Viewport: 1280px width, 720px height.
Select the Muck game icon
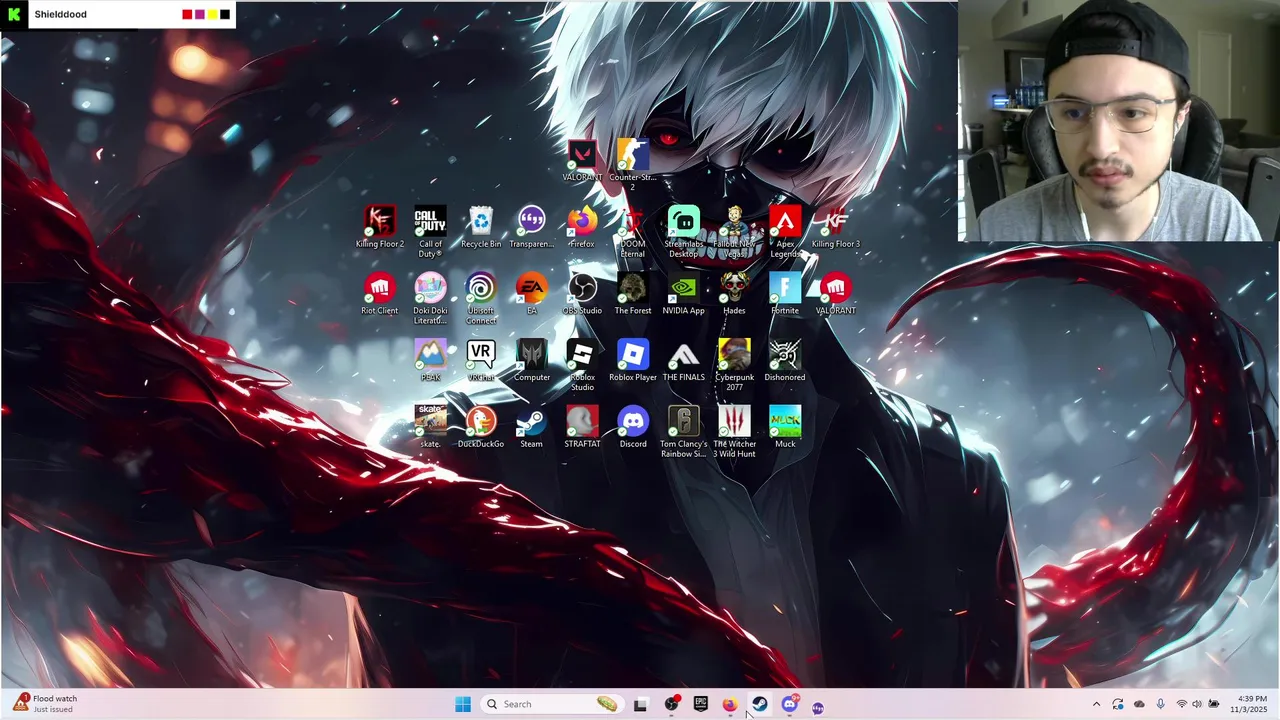tap(785, 428)
